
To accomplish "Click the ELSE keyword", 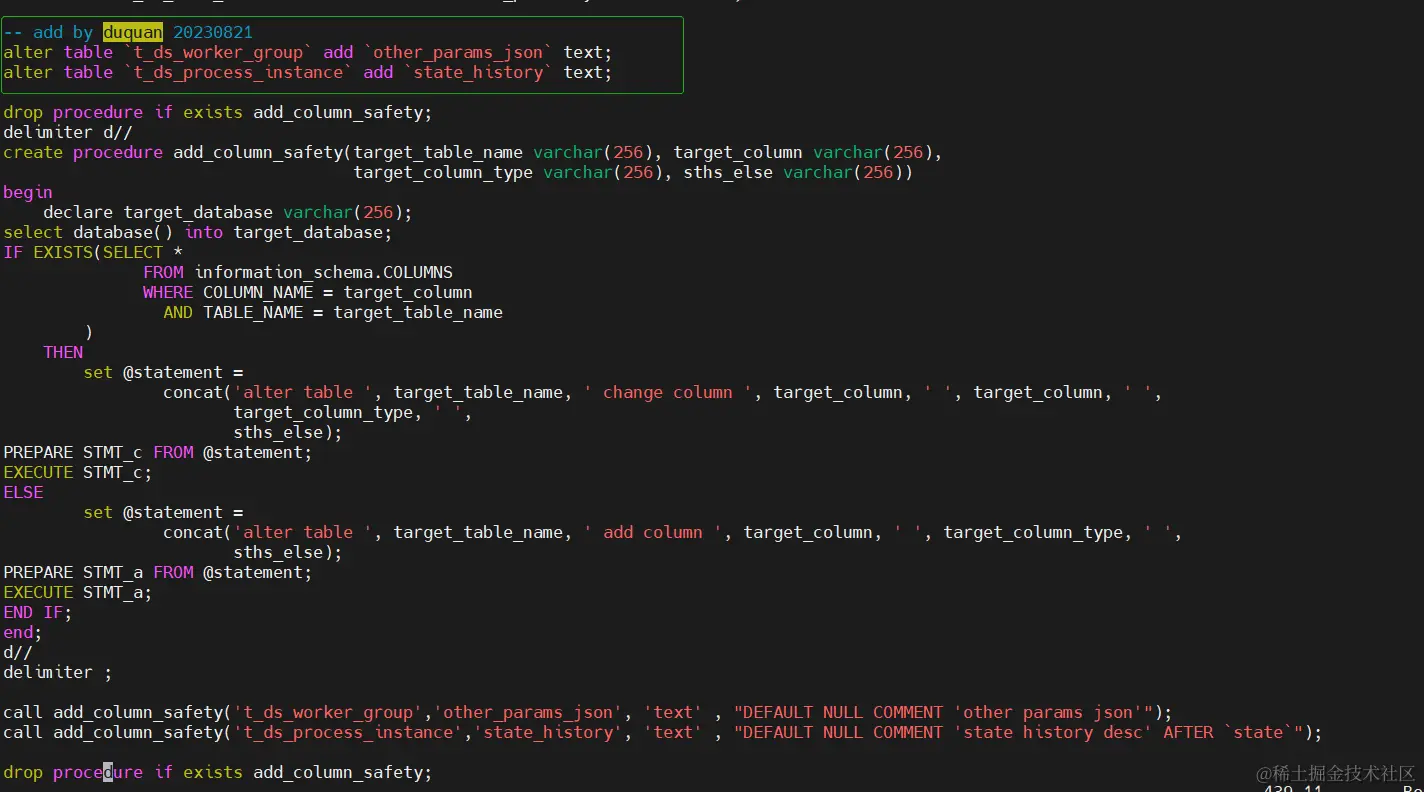I will coord(23,492).
